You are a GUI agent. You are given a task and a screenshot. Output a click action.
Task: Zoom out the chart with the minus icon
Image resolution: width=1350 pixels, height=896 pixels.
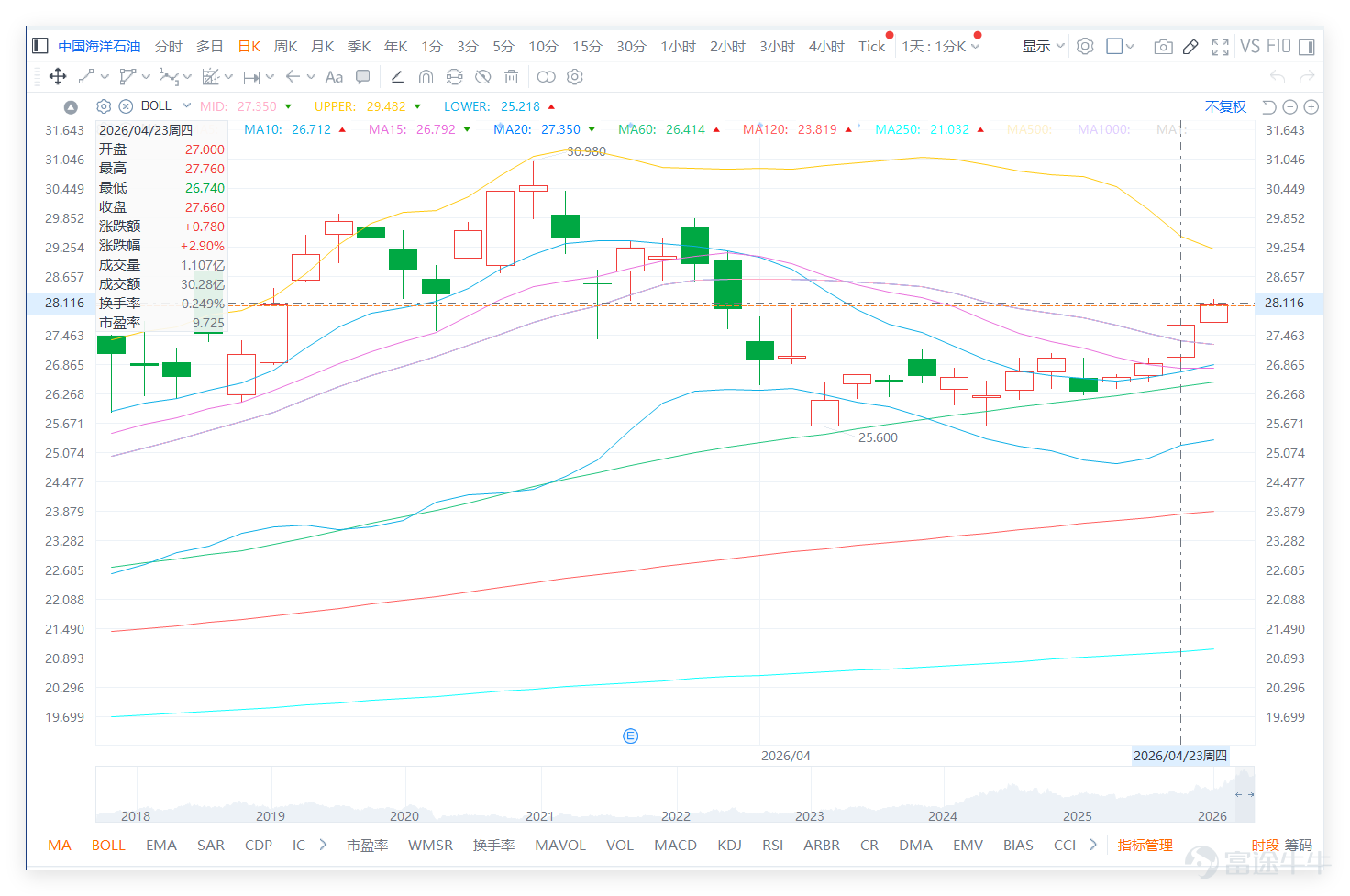point(1290,107)
